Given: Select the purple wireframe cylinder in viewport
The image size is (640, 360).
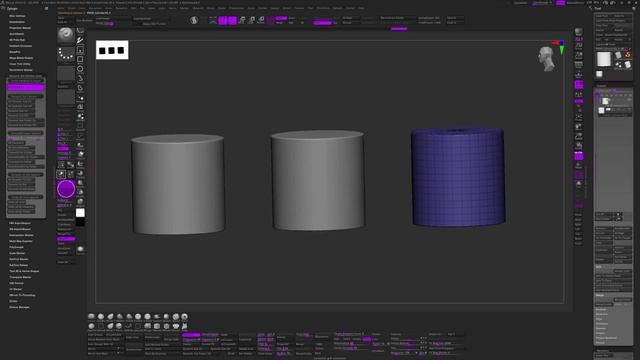Looking at the screenshot, I should coord(458,177).
